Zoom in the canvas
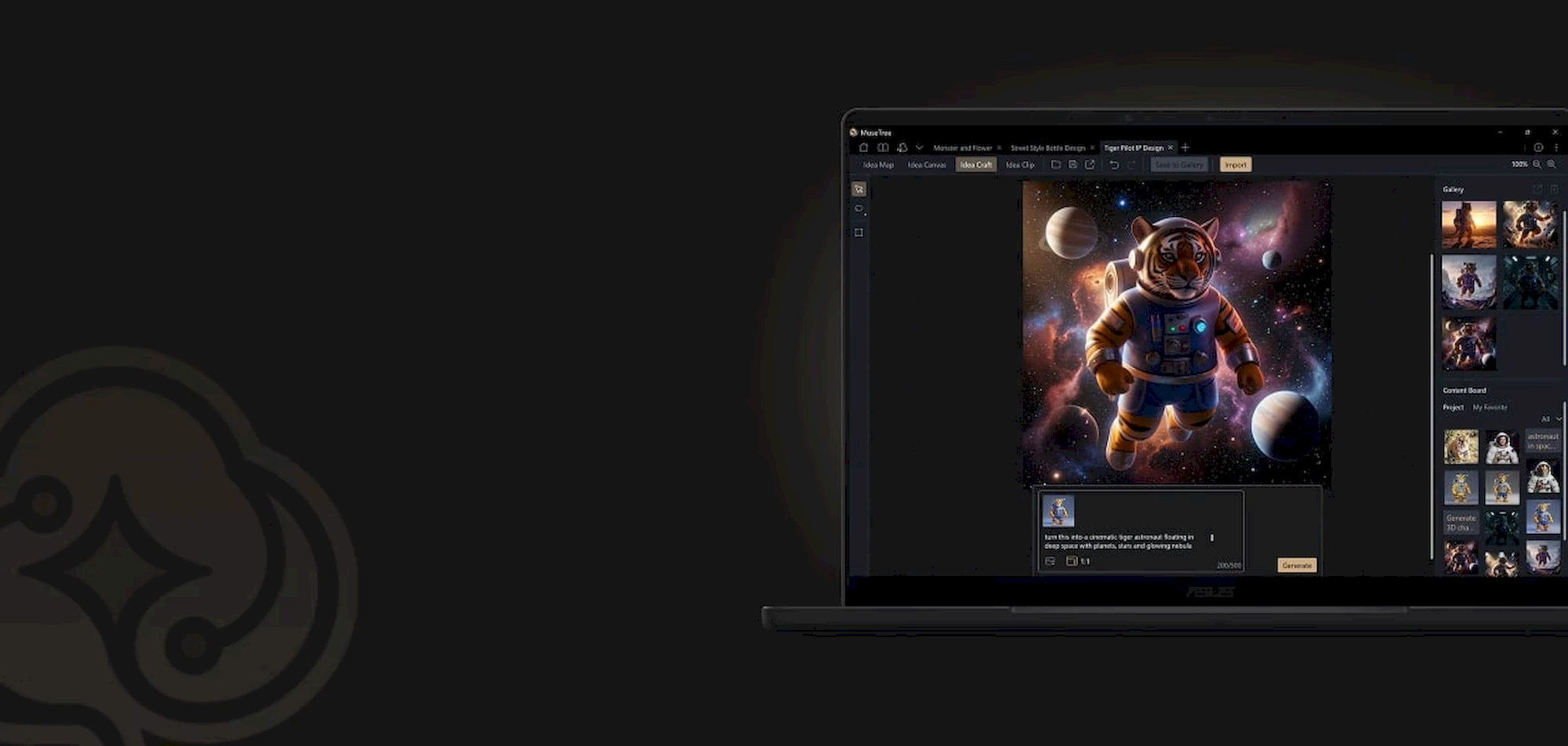1568x746 pixels. (1552, 165)
